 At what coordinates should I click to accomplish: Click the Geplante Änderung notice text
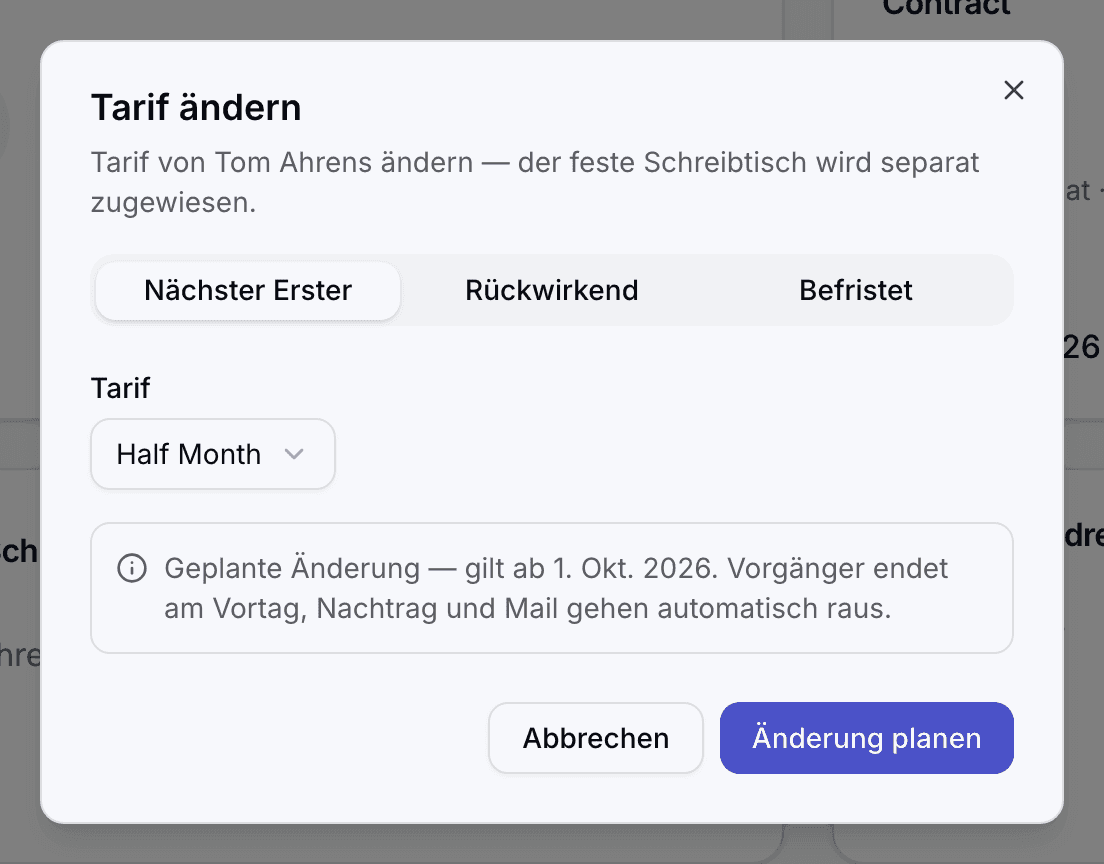[x=556, y=588]
